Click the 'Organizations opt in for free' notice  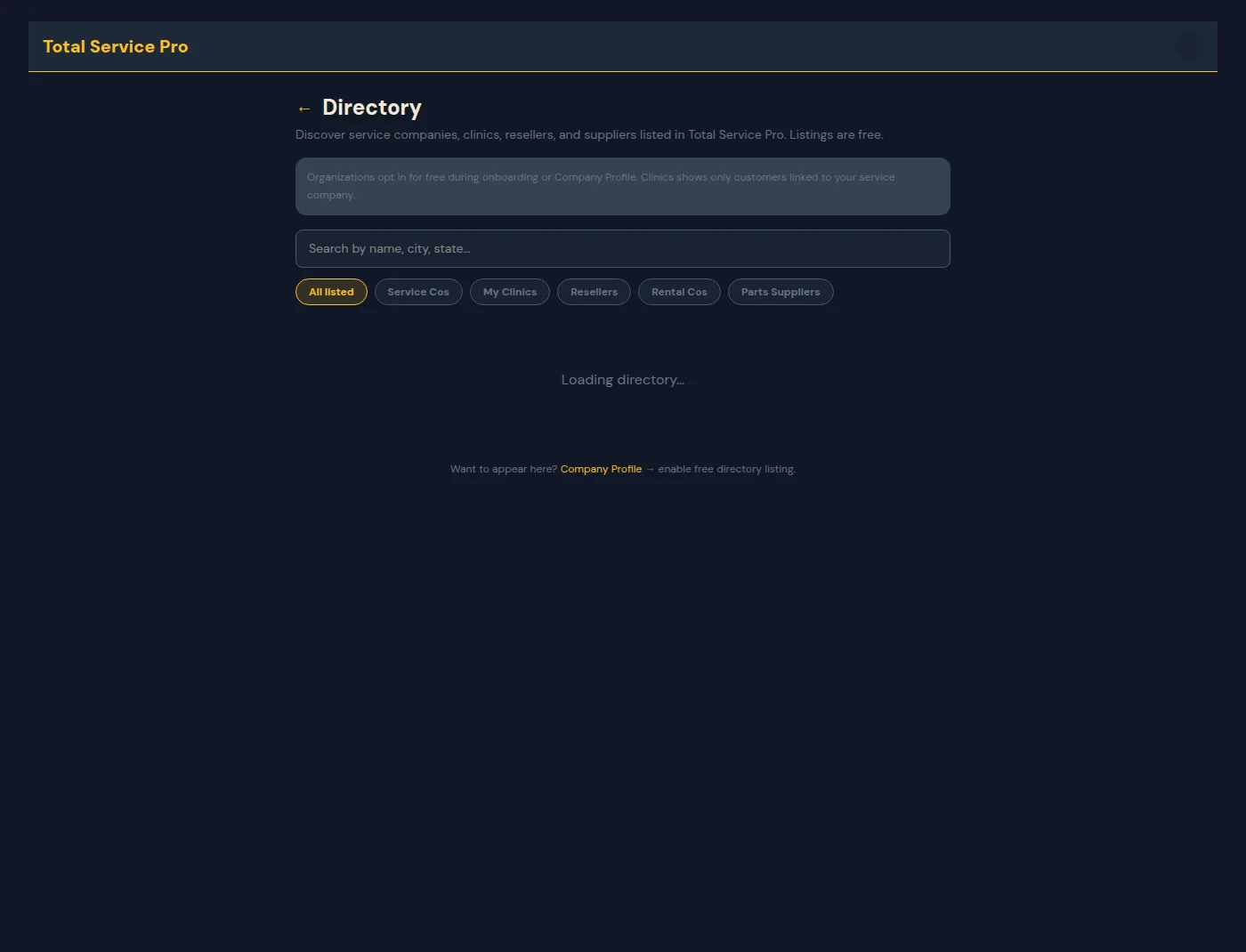point(623,186)
